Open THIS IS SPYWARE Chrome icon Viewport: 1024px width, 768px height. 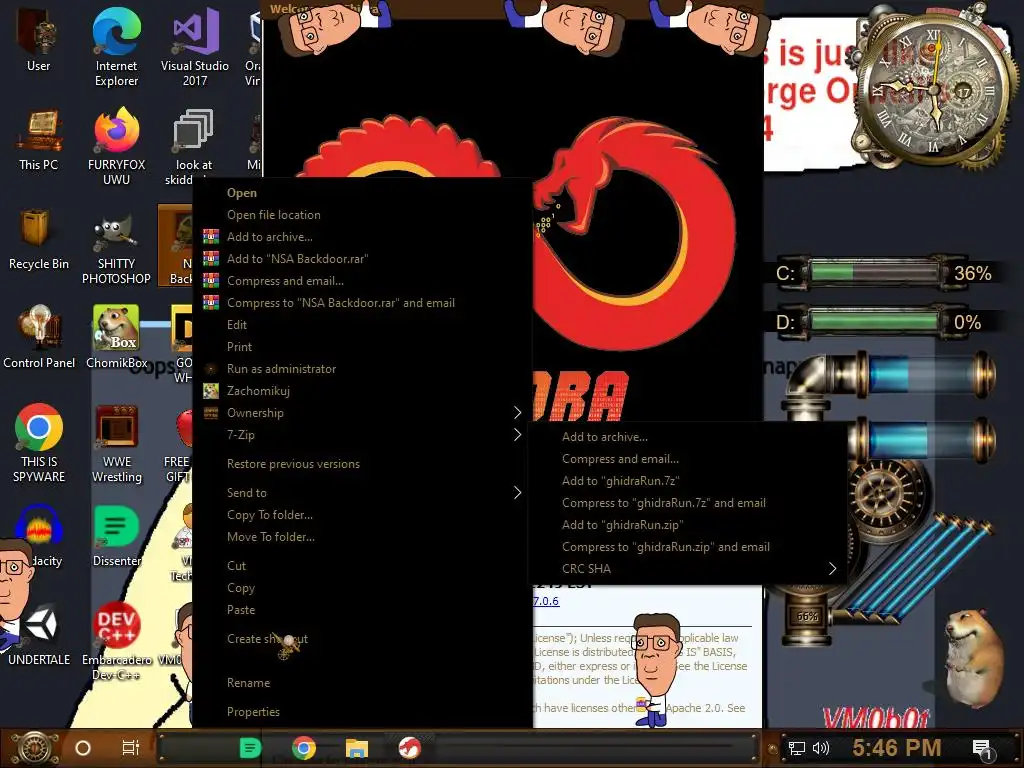(39, 444)
